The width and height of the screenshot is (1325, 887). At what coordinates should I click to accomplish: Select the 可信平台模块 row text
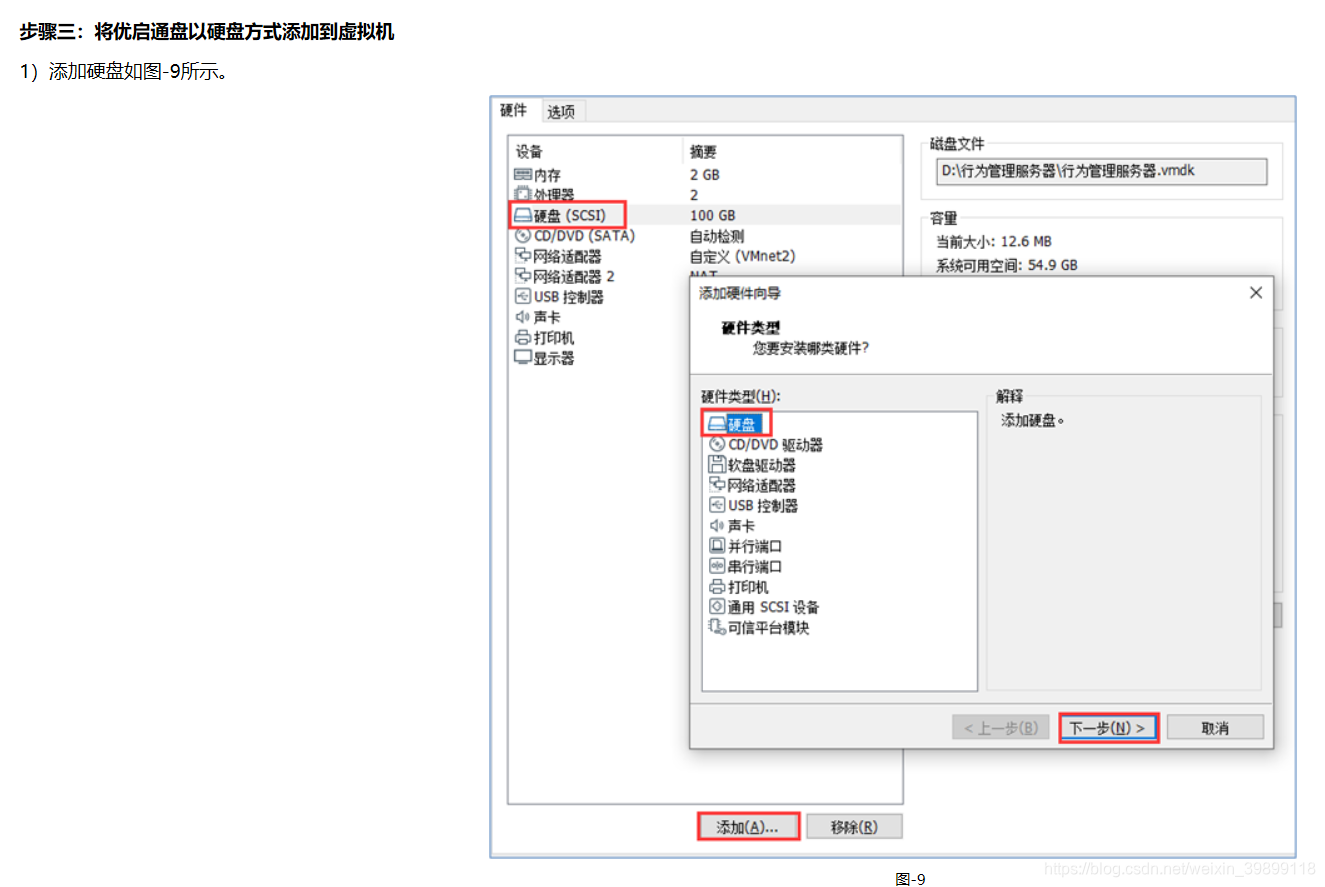click(768, 628)
